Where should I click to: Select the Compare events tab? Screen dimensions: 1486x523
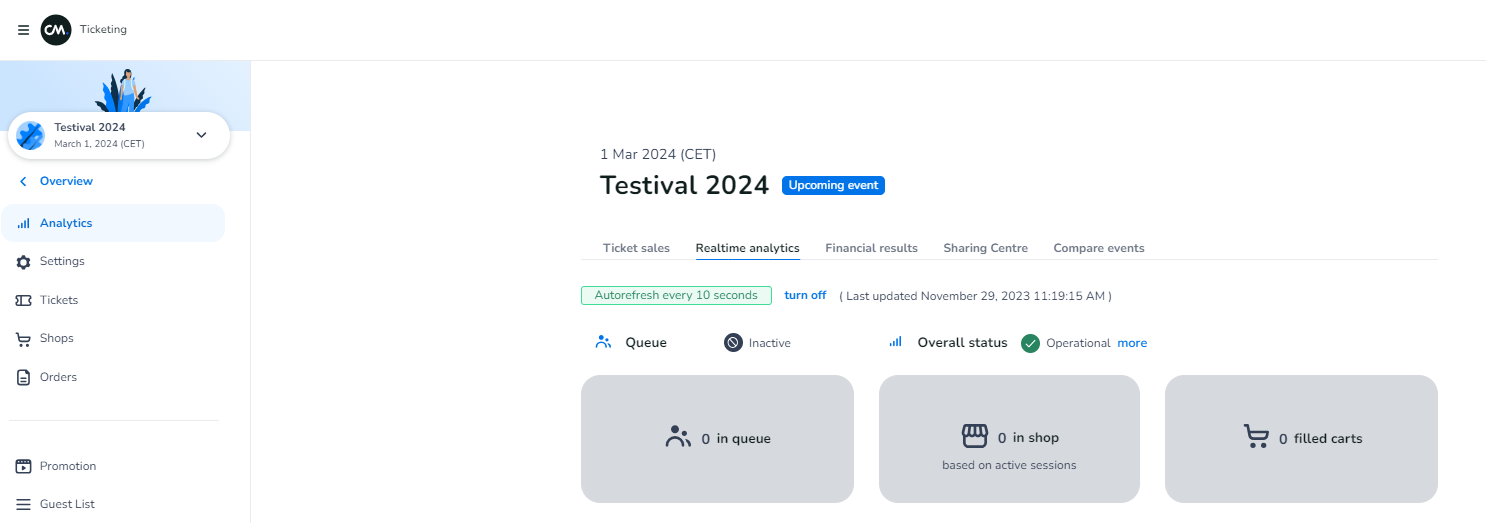1098,248
